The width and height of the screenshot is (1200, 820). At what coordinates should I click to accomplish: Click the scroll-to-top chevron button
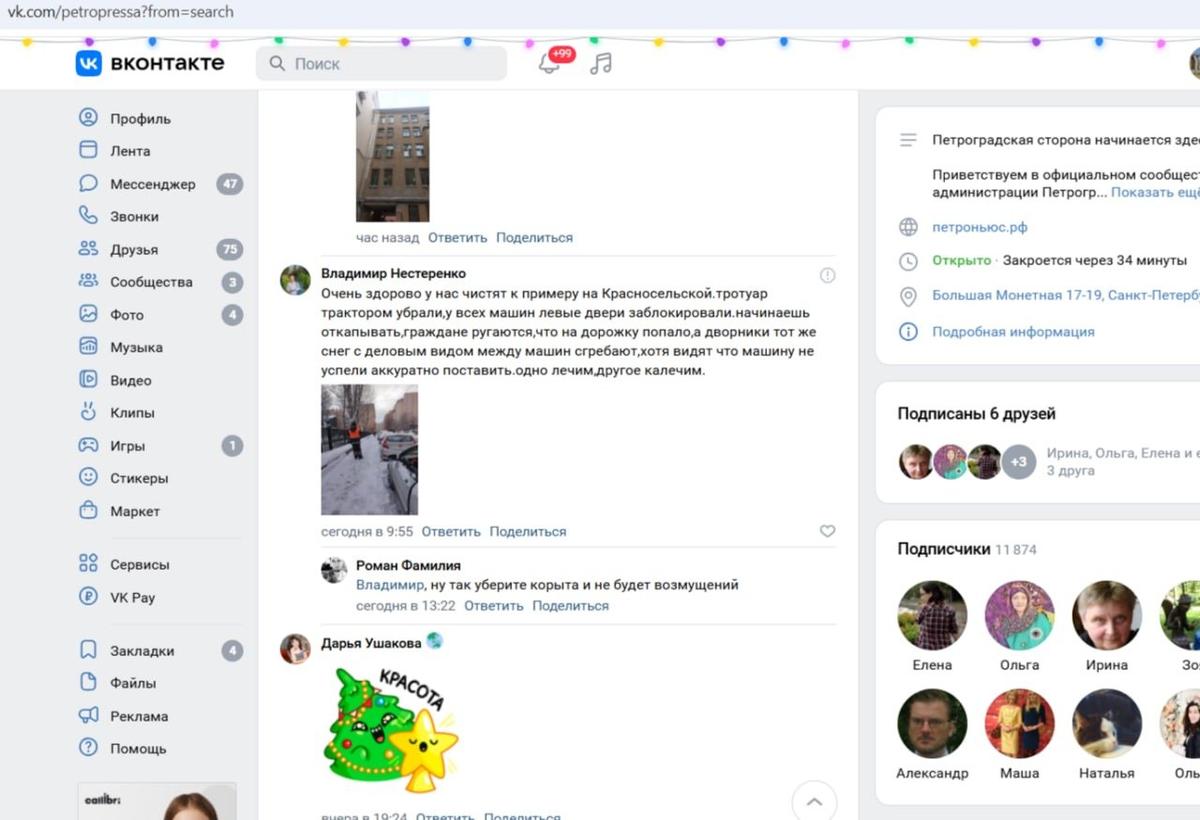click(814, 801)
